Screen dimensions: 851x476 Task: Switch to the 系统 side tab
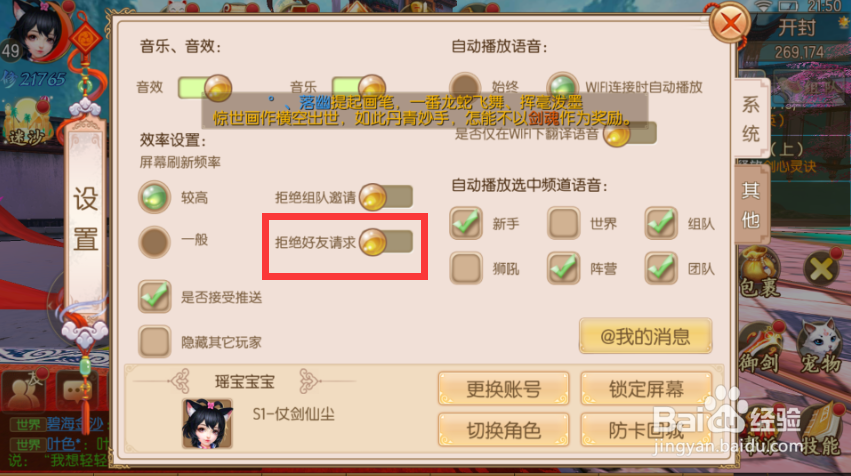(751, 119)
